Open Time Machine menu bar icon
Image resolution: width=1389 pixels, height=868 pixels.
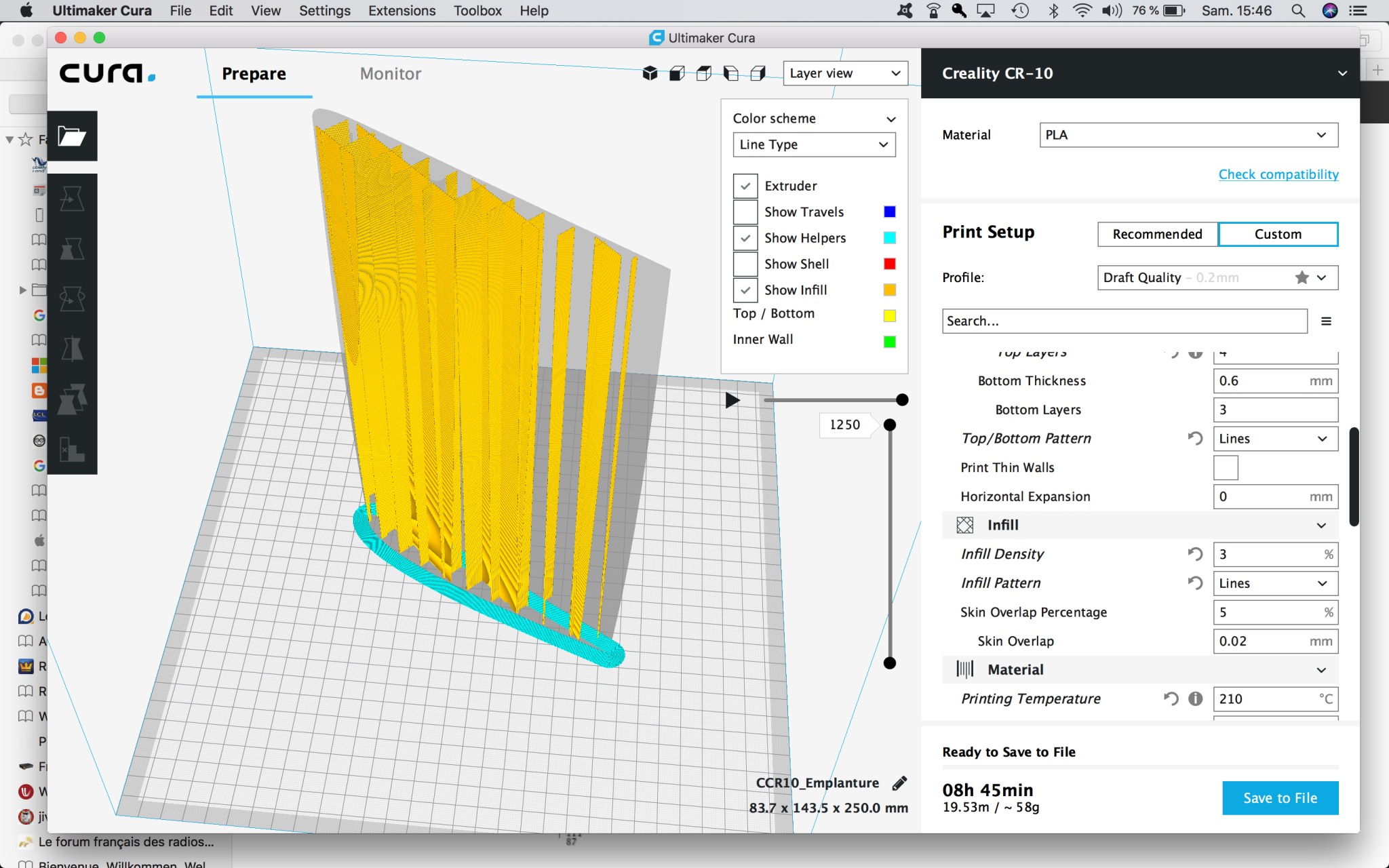(1020, 11)
